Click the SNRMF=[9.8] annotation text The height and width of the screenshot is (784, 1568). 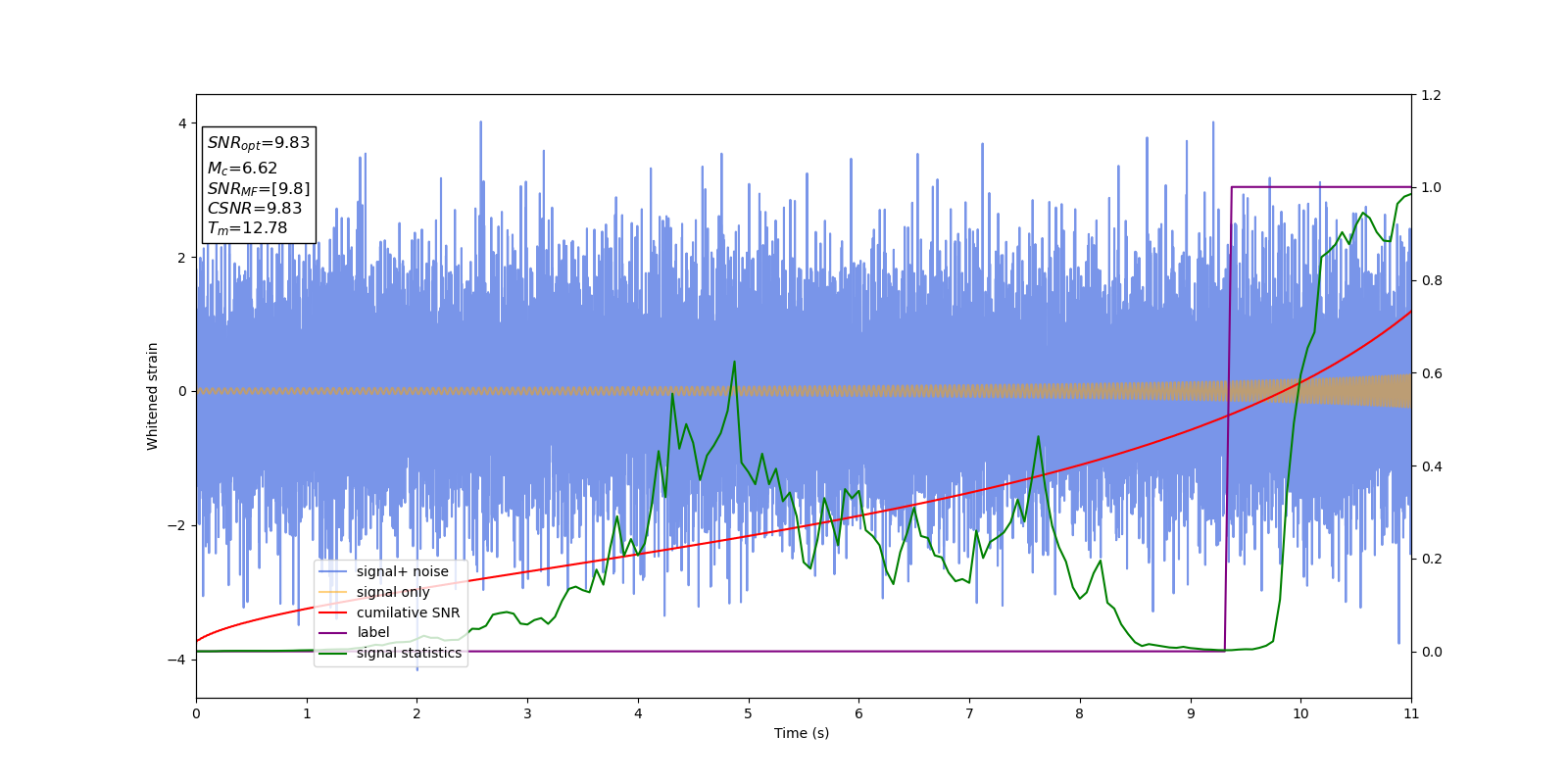pos(259,189)
